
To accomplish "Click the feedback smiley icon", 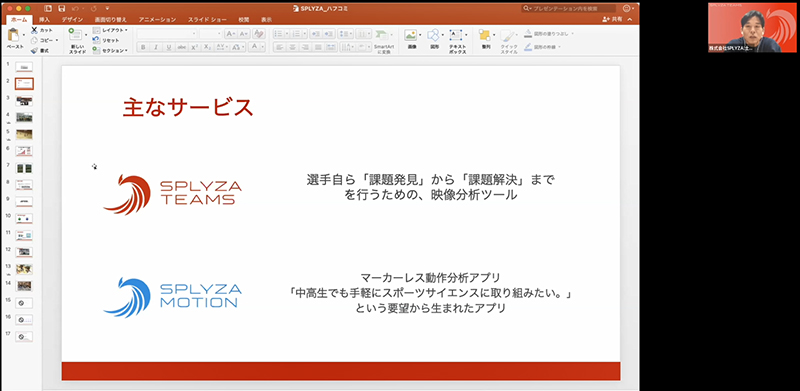I will pyautogui.click(x=627, y=9).
